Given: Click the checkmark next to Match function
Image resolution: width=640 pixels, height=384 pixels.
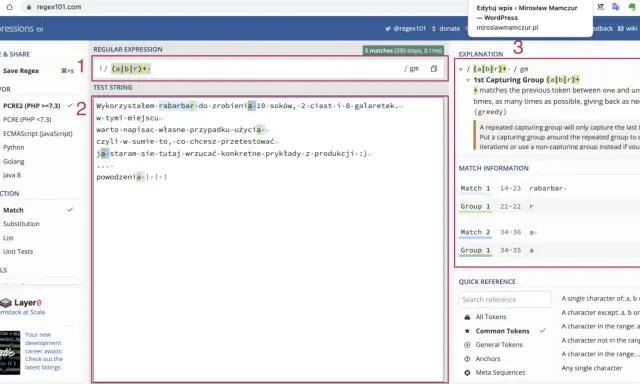Looking at the screenshot, I should tap(70, 210).
